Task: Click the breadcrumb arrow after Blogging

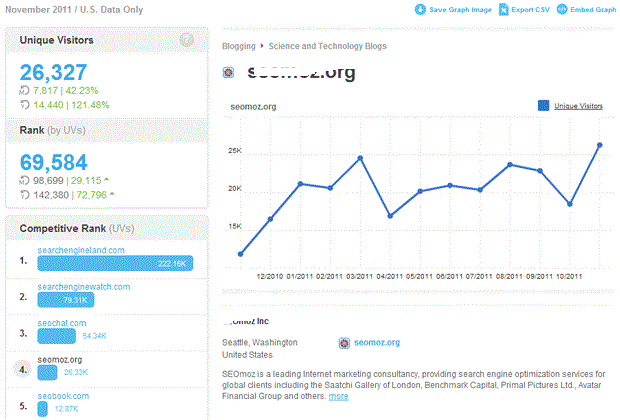Action: click(x=262, y=46)
